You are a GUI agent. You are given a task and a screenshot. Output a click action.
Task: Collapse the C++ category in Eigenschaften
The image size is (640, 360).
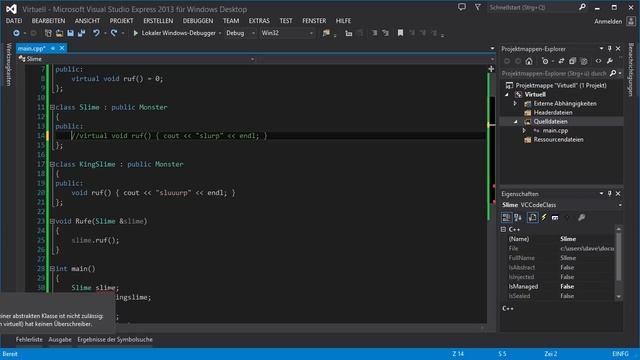coord(503,229)
